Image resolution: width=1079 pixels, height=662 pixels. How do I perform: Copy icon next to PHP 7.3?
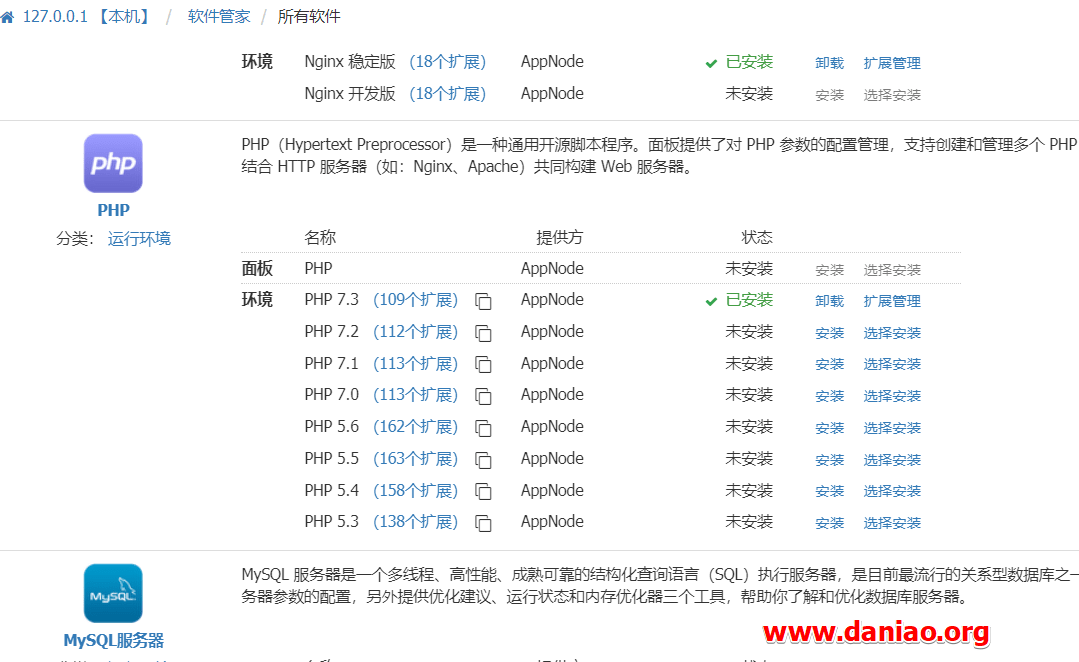[484, 301]
